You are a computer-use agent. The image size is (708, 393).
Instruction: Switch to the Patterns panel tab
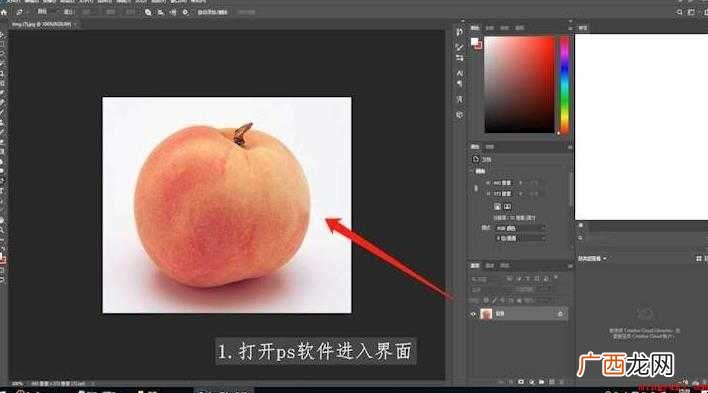click(x=520, y=28)
